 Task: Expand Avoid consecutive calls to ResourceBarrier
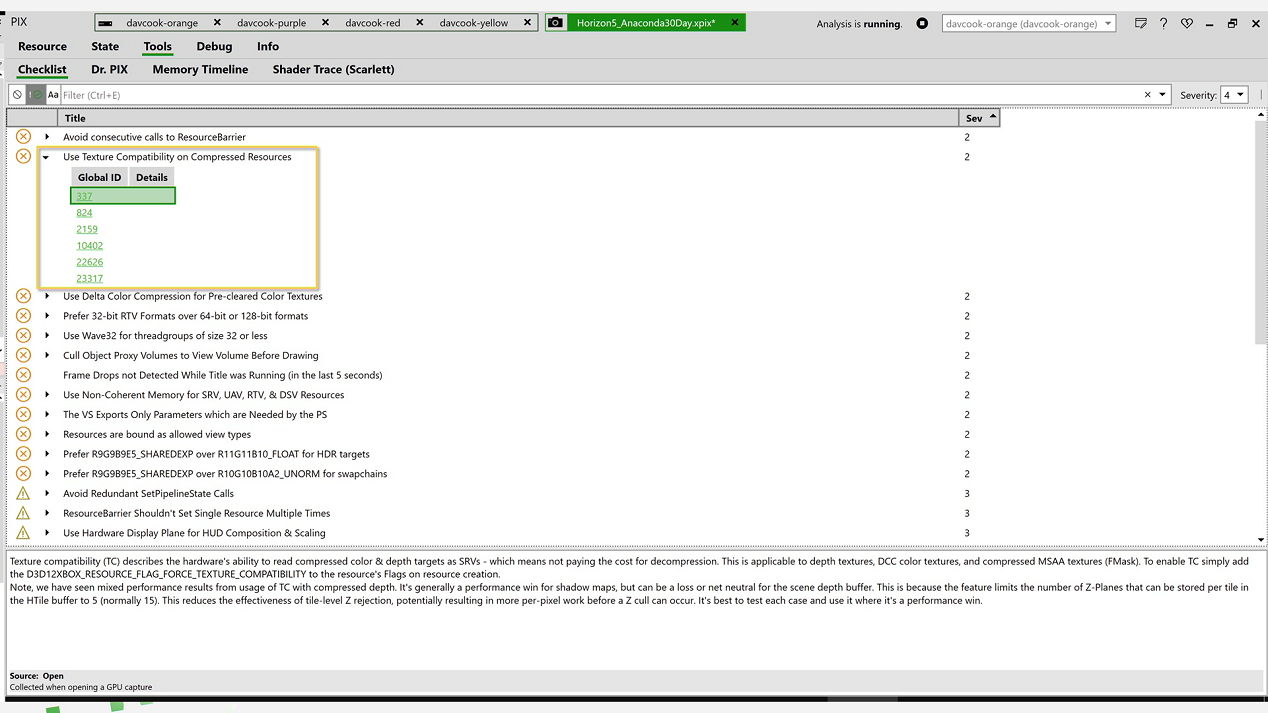[46, 137]
